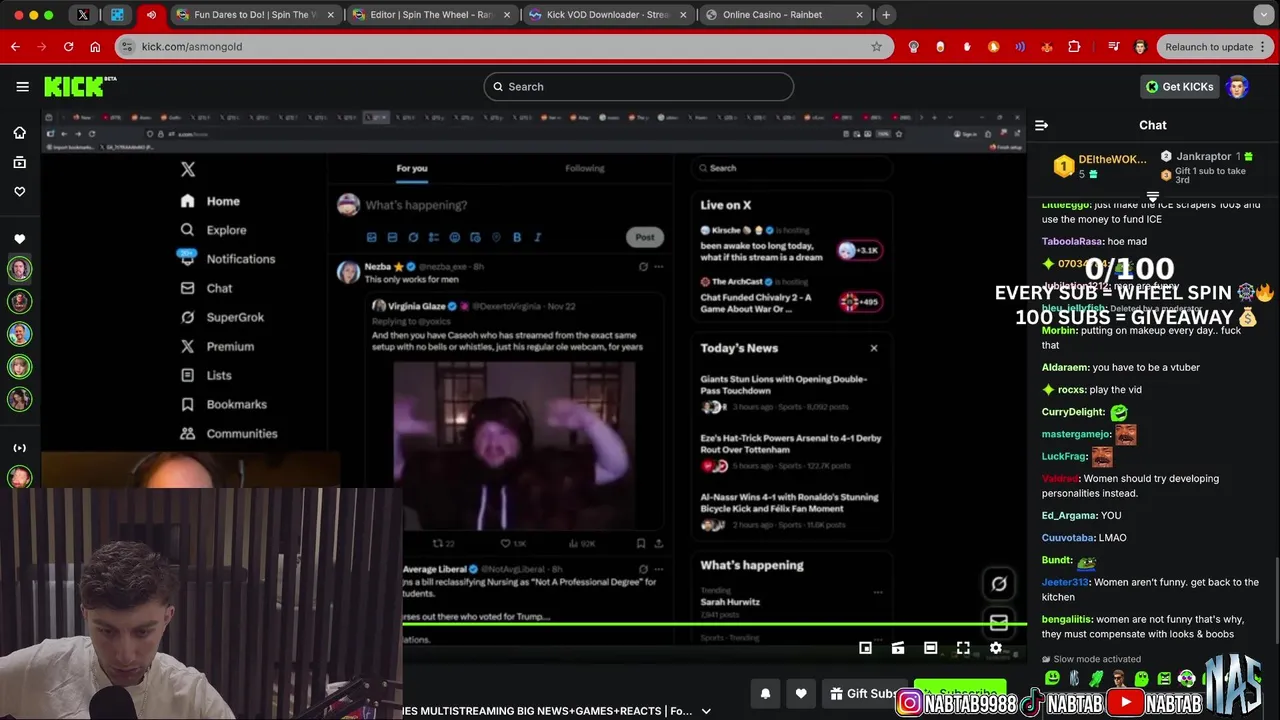This screenshot has width=1280, height=720.
Task: Click the first extension icon after address bar
Action: pos(914,47)
